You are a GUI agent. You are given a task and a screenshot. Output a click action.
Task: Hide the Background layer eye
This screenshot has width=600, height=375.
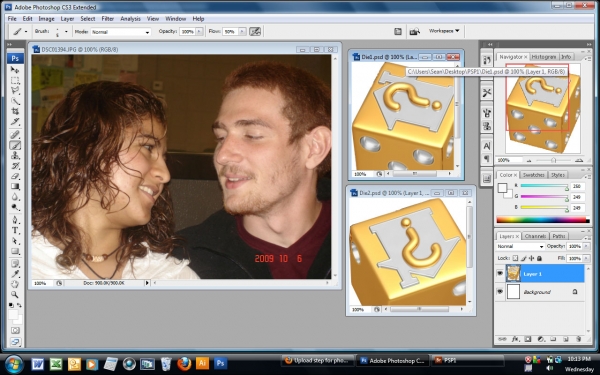tap(500, 292)
